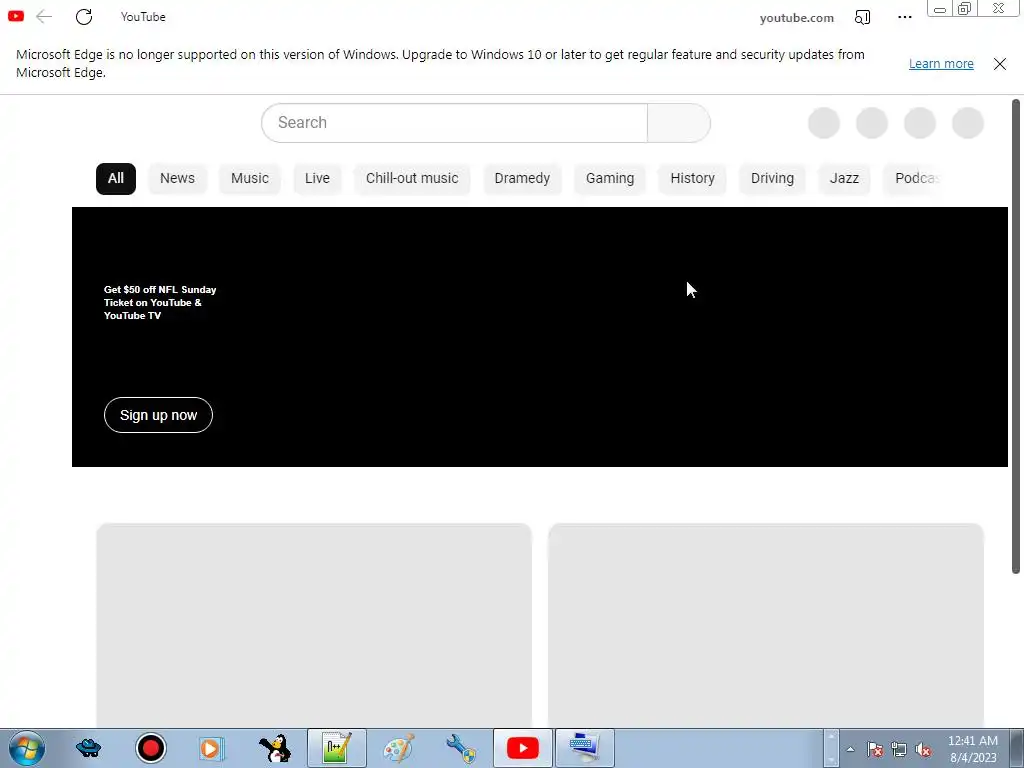Open the Windows Start menu
This screenshot has width=1024, height=768.
(x=27, y=748)
